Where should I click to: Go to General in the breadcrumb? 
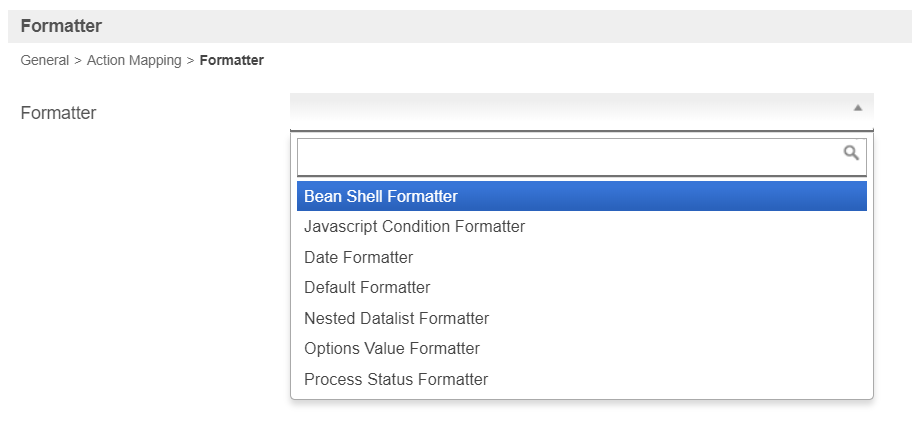44,61
